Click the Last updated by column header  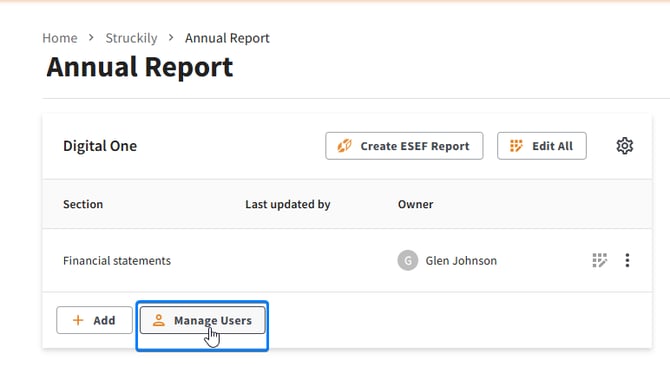point(288,204)
